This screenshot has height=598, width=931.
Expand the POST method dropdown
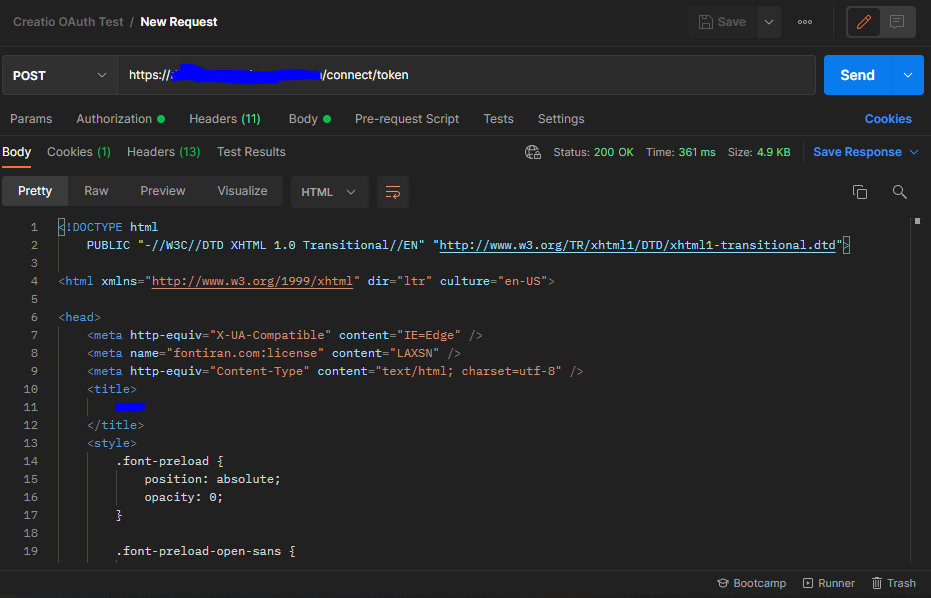[x=59, y=75]
